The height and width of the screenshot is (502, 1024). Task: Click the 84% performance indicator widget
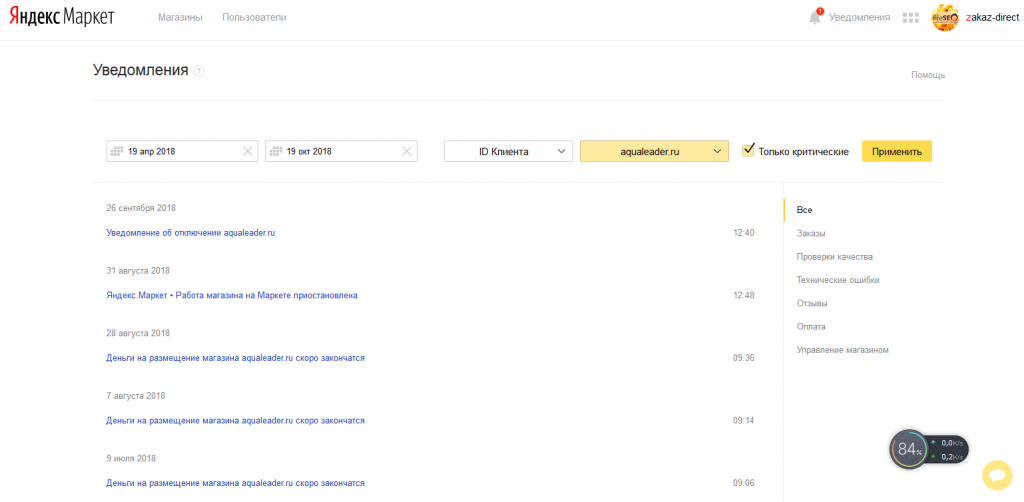click(x=909, y=449)
